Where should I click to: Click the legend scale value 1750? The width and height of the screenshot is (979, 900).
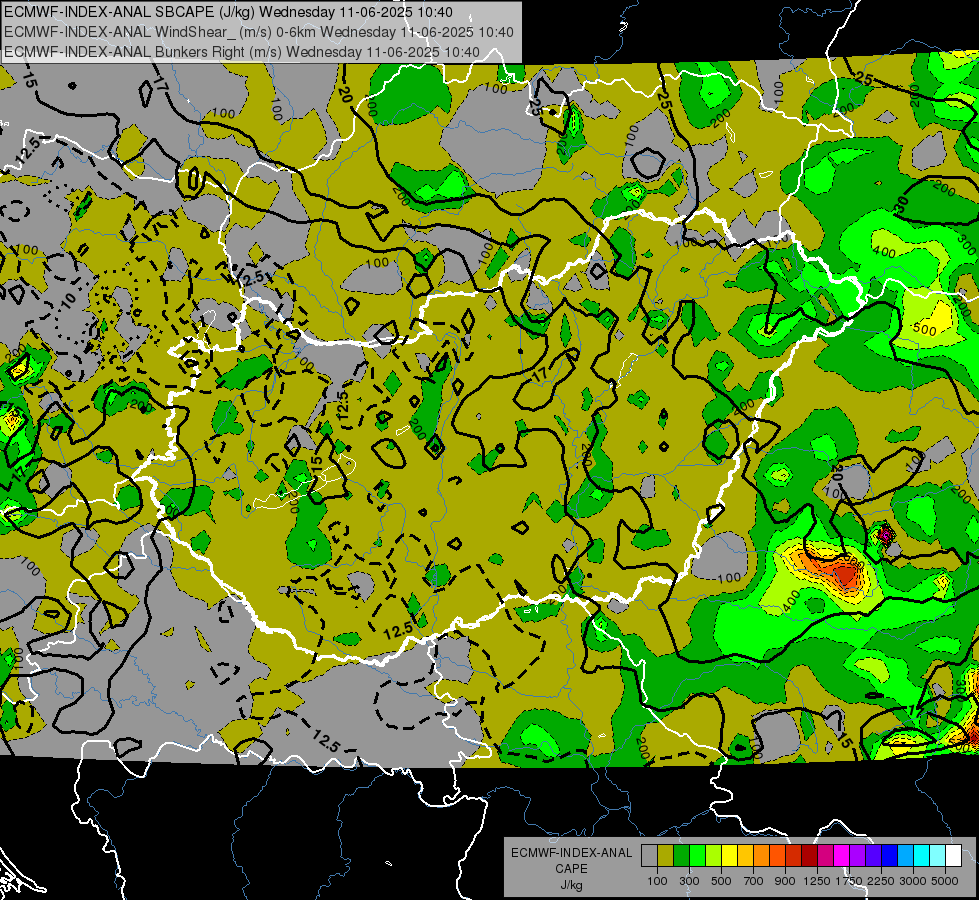[849, 881]
